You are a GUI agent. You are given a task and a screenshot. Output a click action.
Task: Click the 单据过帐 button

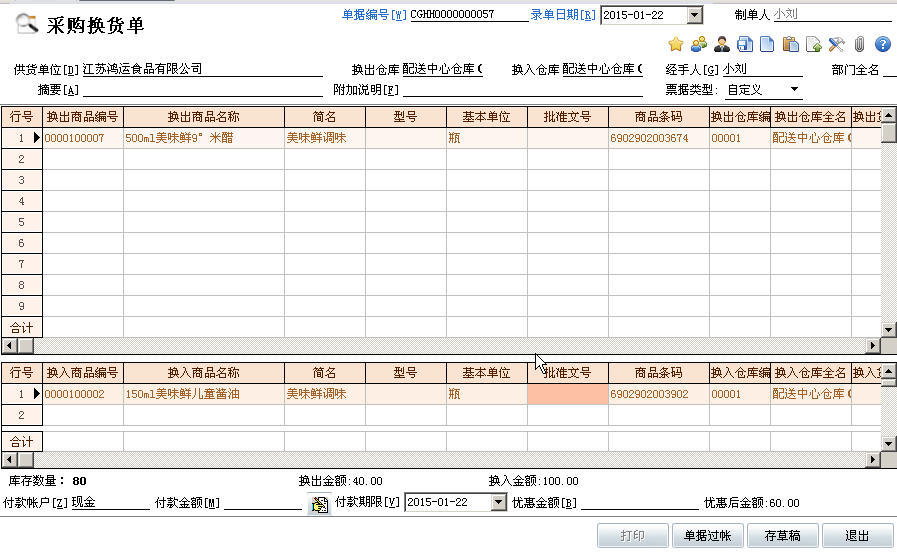click(x=708, y=536)
